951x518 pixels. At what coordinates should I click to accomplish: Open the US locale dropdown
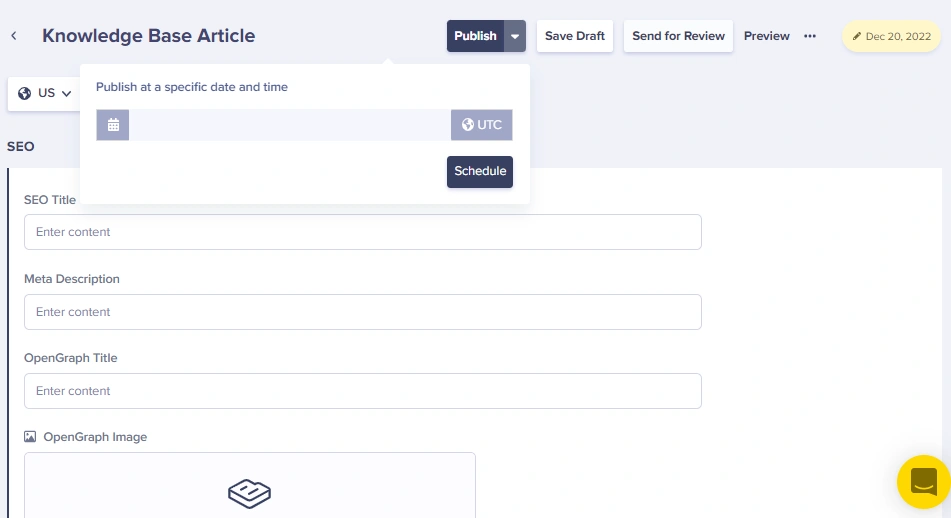coord(46,93)
